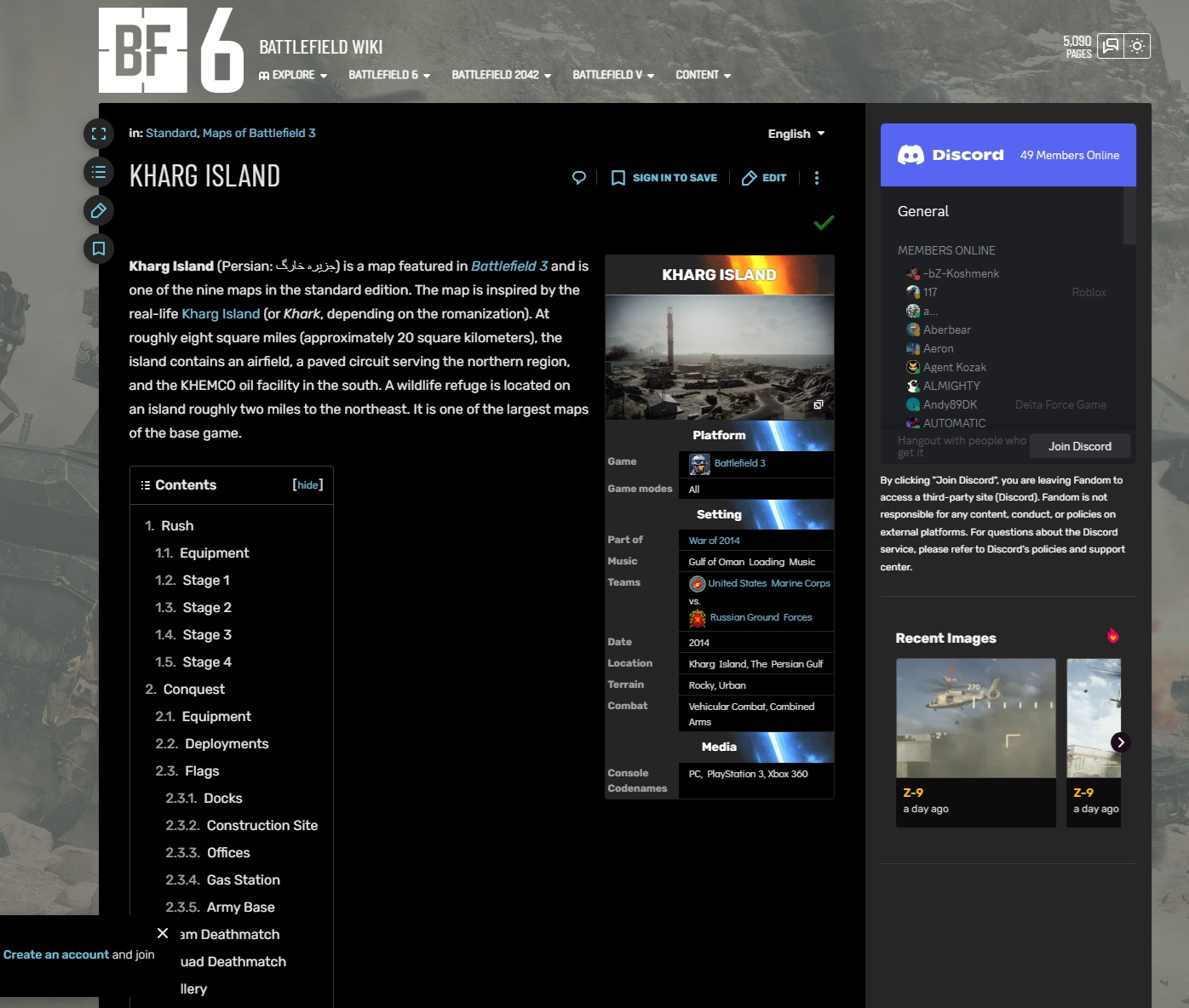Enlarge the infobox image with expand icon

(x=818, y=405)
